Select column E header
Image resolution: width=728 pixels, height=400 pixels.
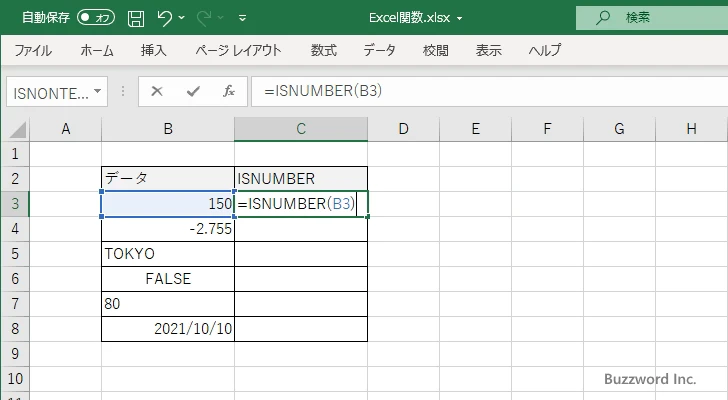[475, 129]
